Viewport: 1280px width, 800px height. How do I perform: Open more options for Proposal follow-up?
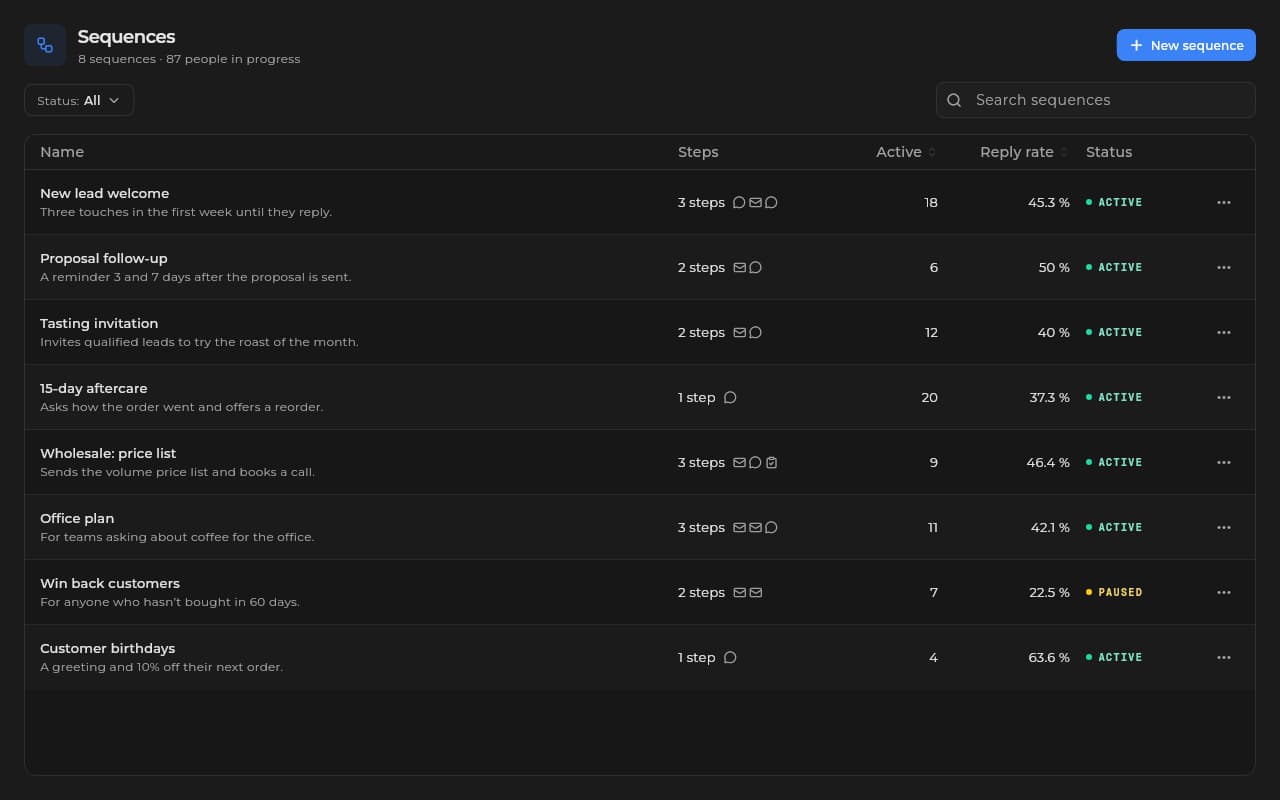tap(1223, 267)
